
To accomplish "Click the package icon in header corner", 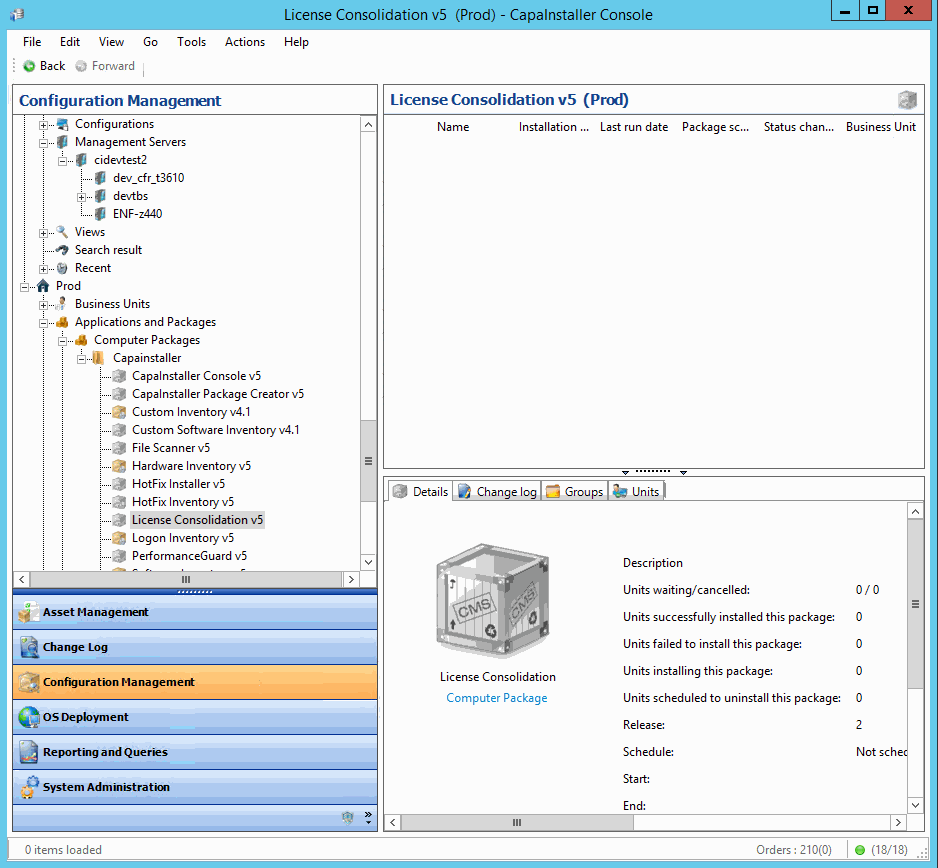I will (x=907, y=100).
